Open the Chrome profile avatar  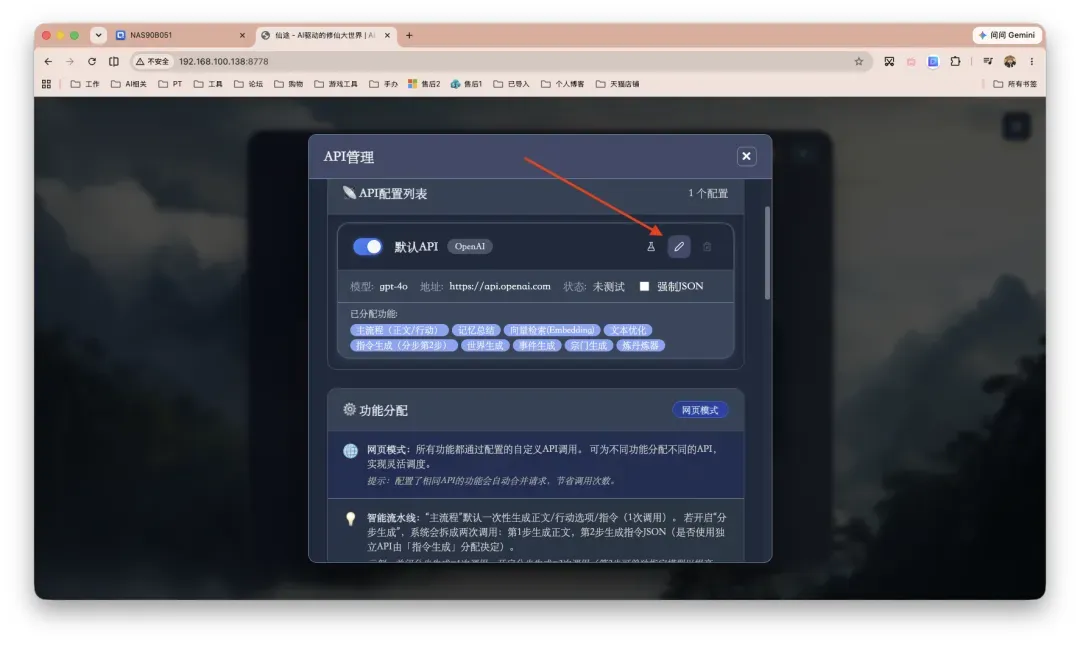click(1010, 61)
